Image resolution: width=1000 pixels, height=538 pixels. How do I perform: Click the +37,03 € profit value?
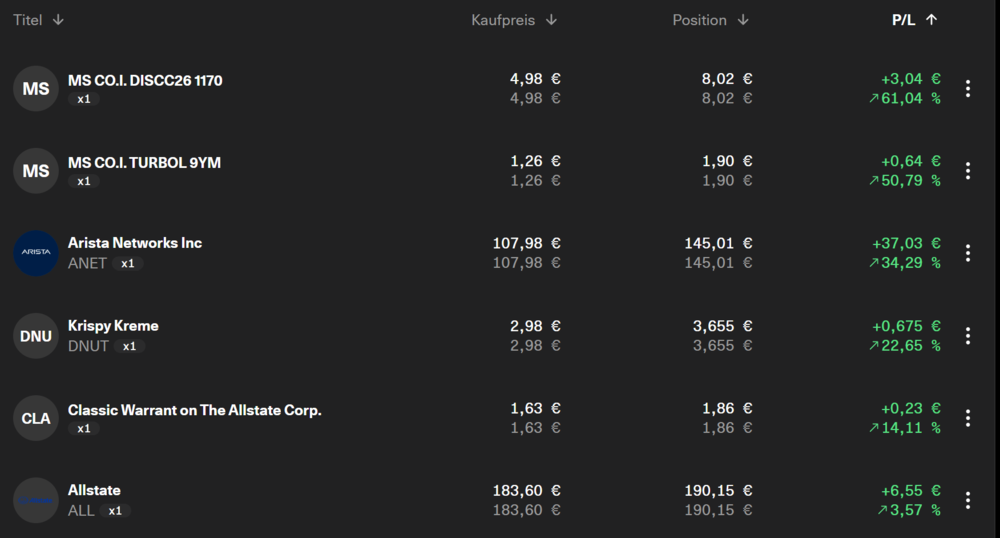906,244
